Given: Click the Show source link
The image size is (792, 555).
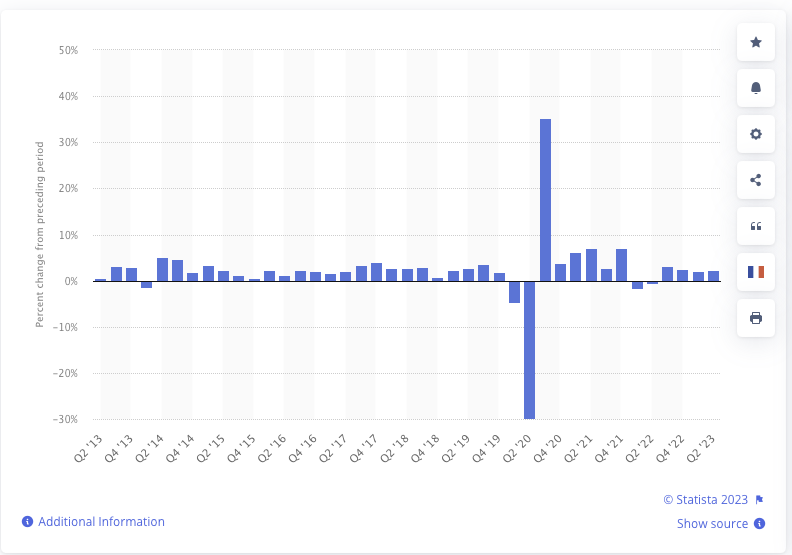Looking at the screenshot, I should 712,524.
